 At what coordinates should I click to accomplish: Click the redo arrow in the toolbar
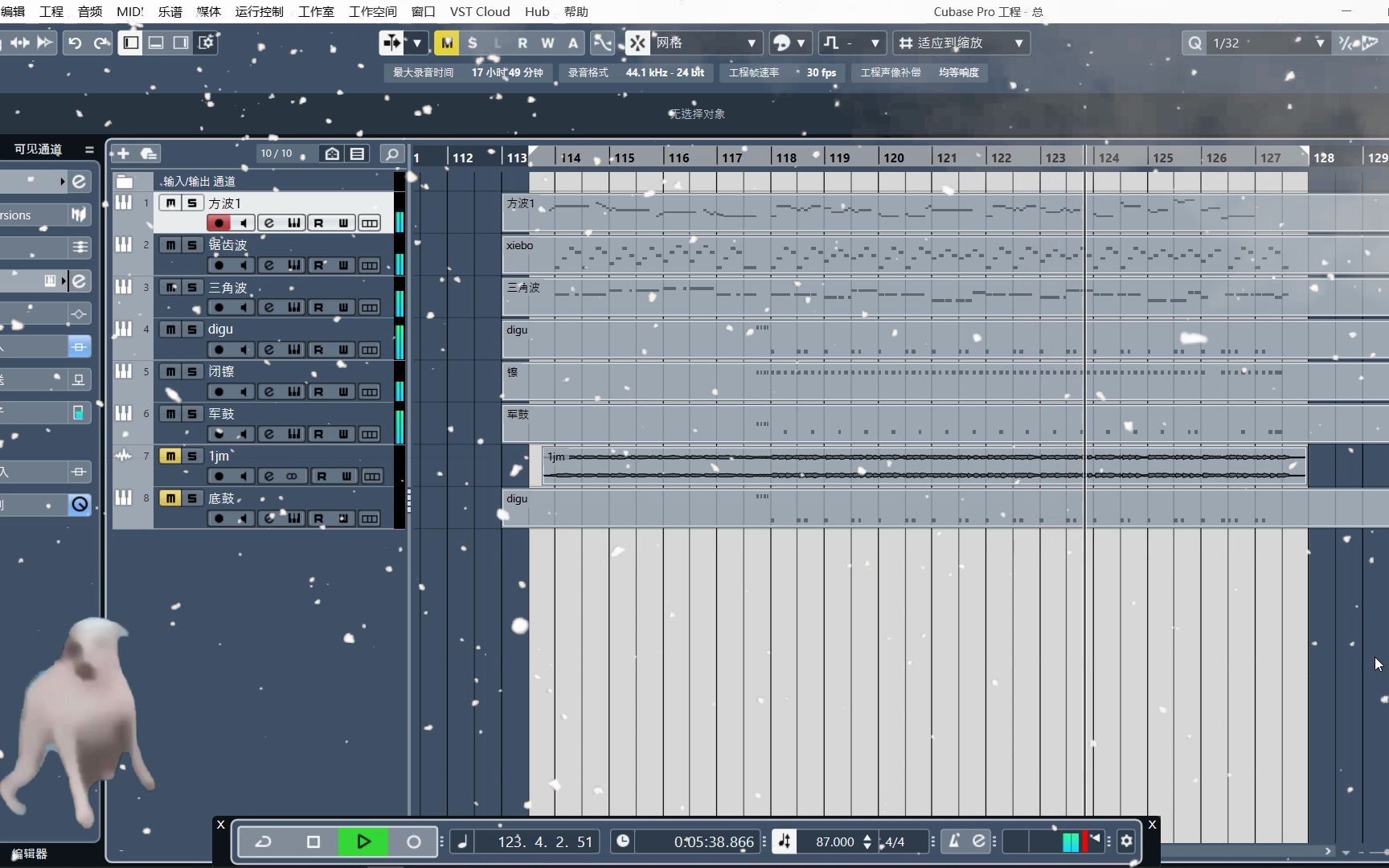[x=100, y=43]
